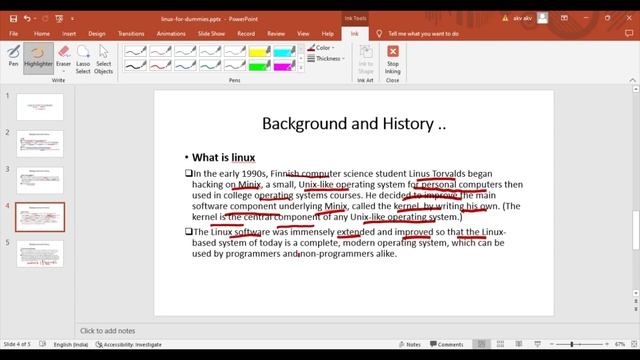The image size is (640, 360).
Task: Switch to the Home tab
Action: point(42,33)
